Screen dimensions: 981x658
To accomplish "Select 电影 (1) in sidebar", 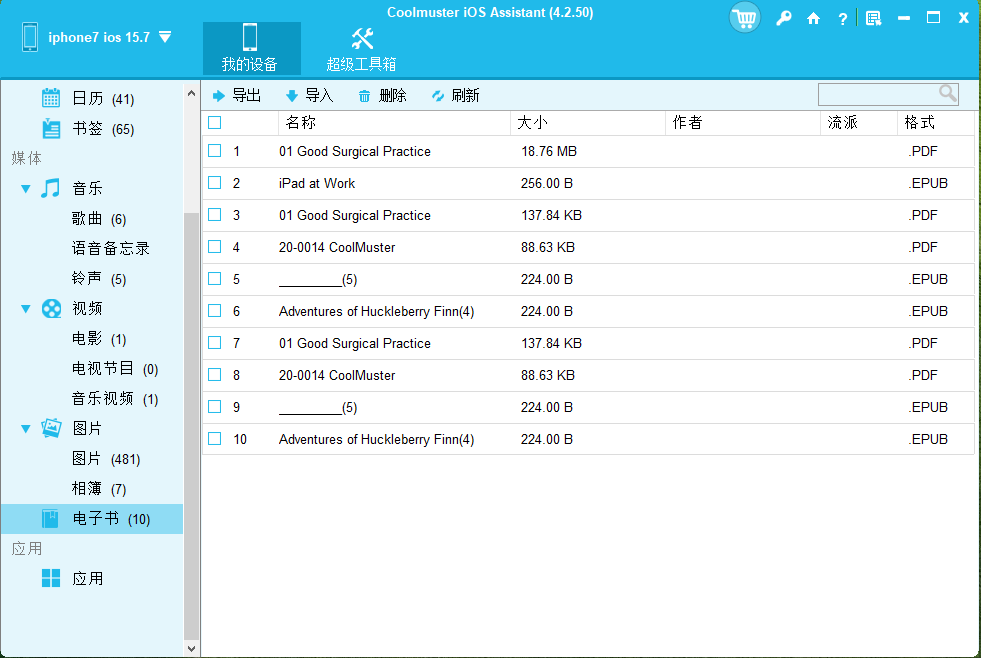I will tap(99, 338).
